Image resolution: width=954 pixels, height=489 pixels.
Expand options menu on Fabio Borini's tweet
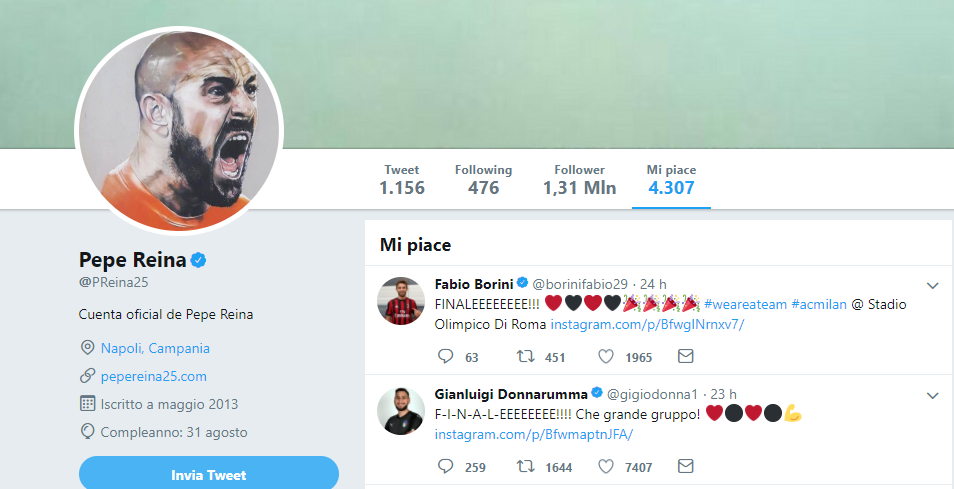[932, 284]
